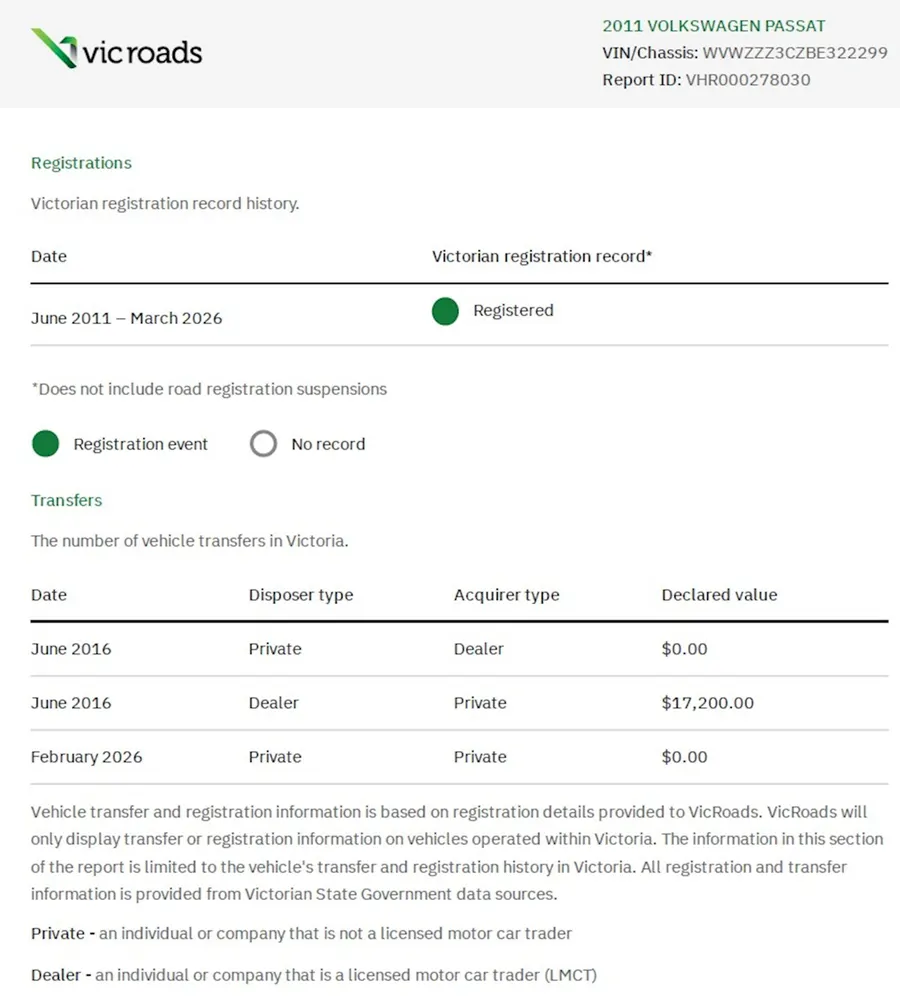Click the Registered status text
Screen dimensions: 900x1001
[513, 311]
